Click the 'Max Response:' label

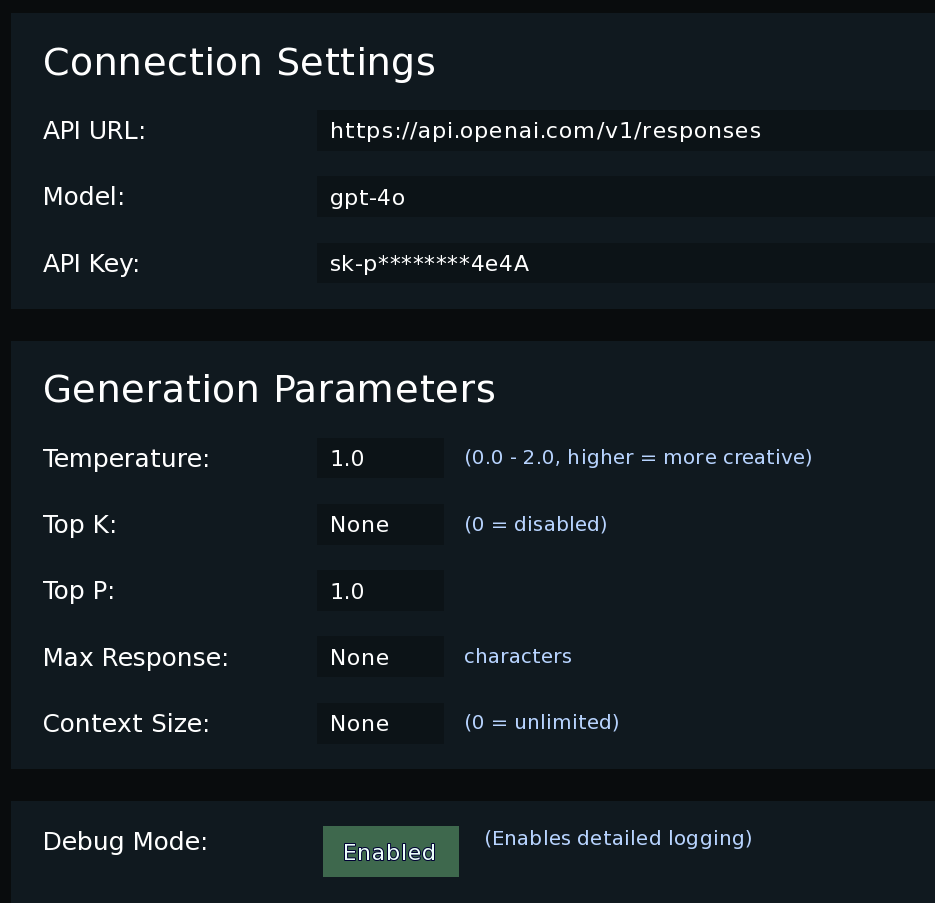136,657
